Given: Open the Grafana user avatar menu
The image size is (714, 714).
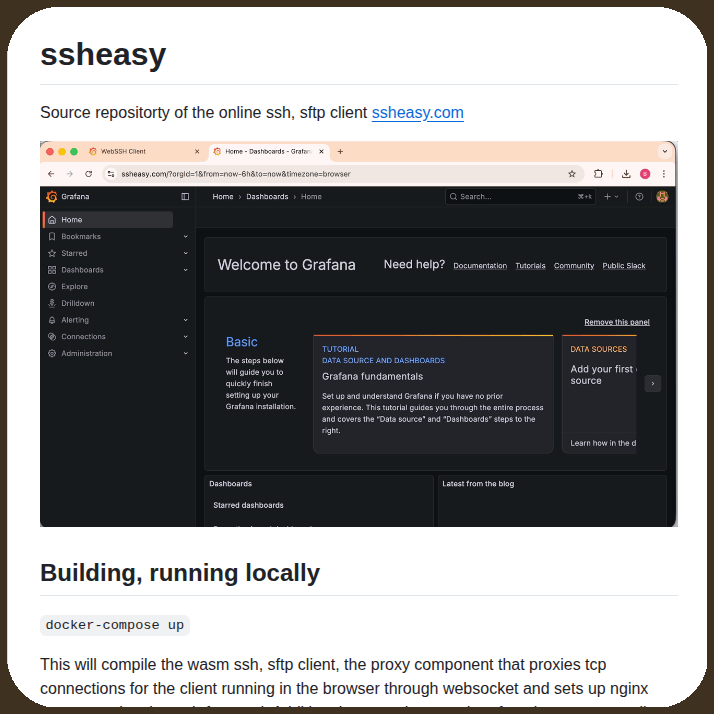Looking at the screenshot, I should tap(662, 197).
